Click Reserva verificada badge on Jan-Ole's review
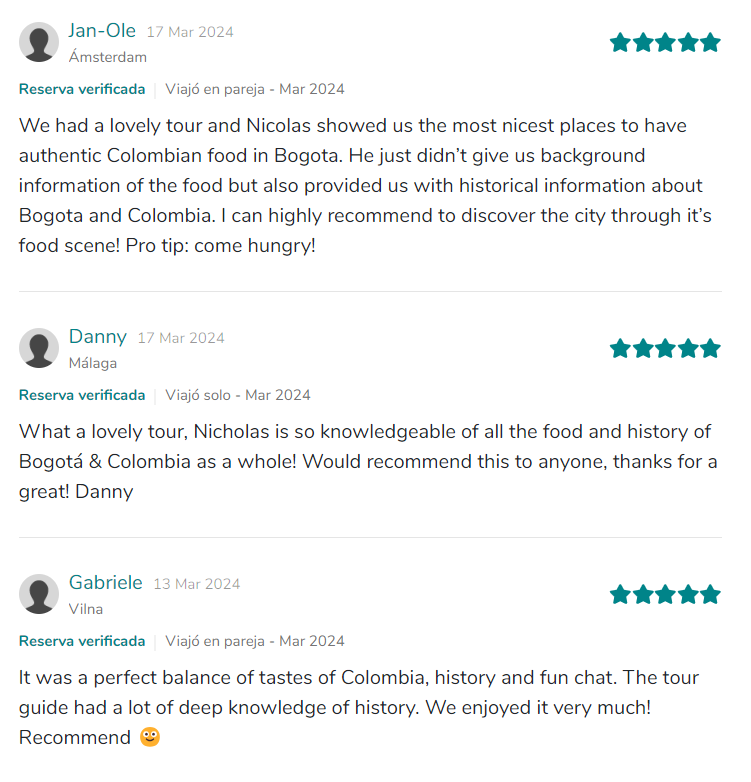The height and width of the screenshot is (782, 751). click(82, 89)
